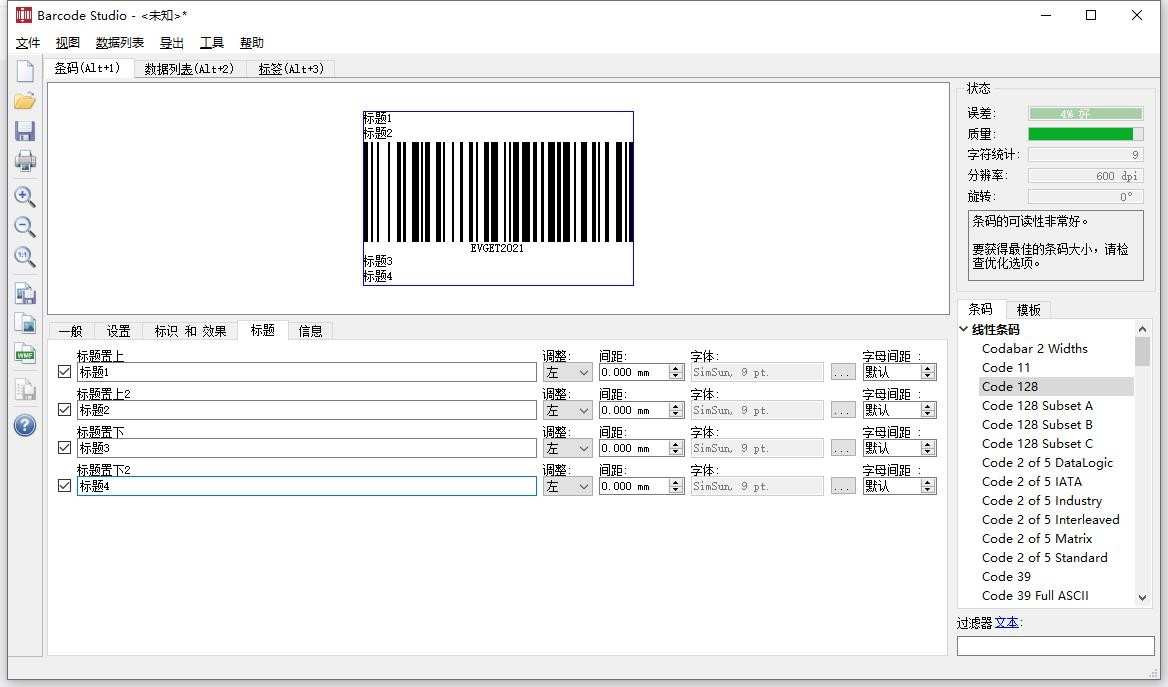Switch to the 模板 tab in right panel

1029,310
